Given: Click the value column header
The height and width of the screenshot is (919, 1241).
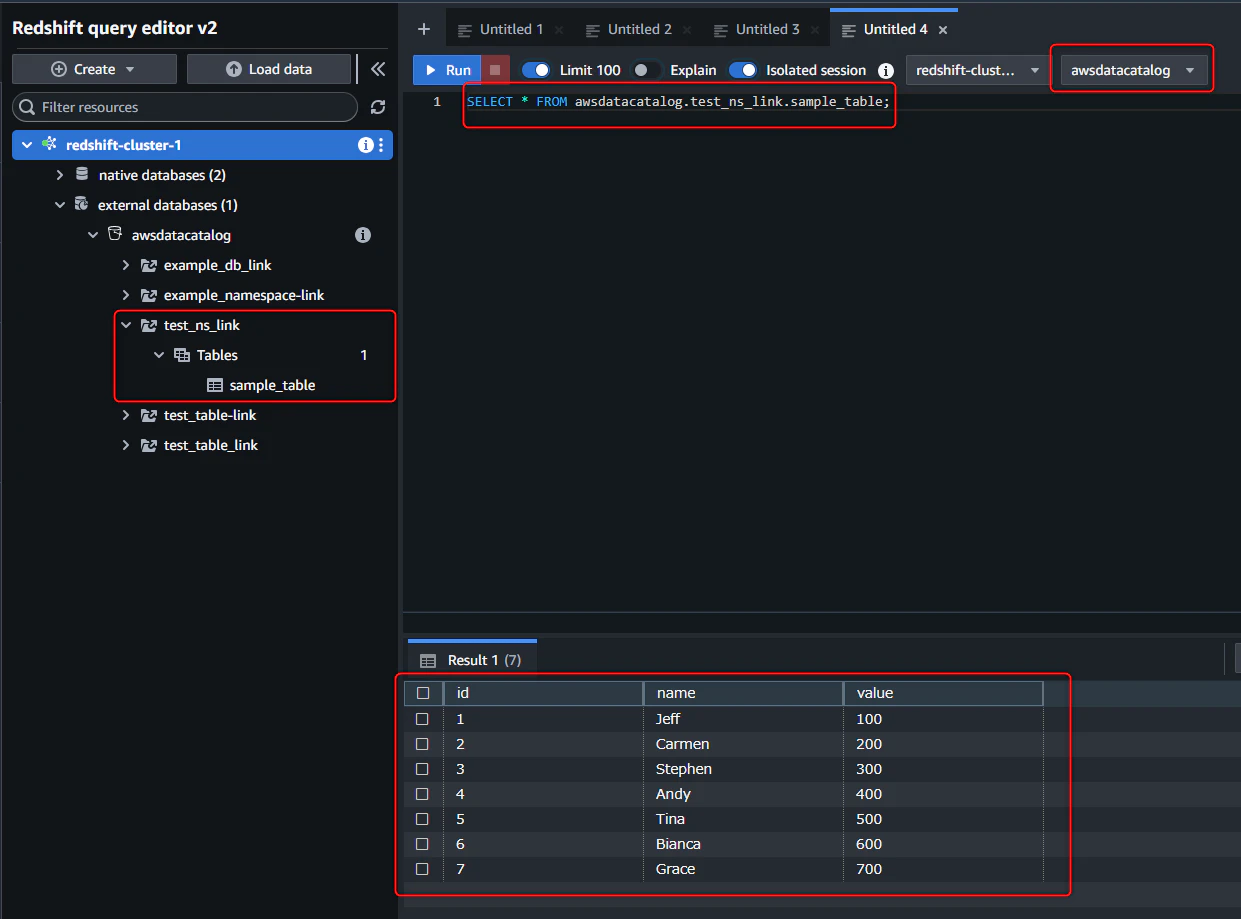Looking at the screenshot, I should 943,693.
